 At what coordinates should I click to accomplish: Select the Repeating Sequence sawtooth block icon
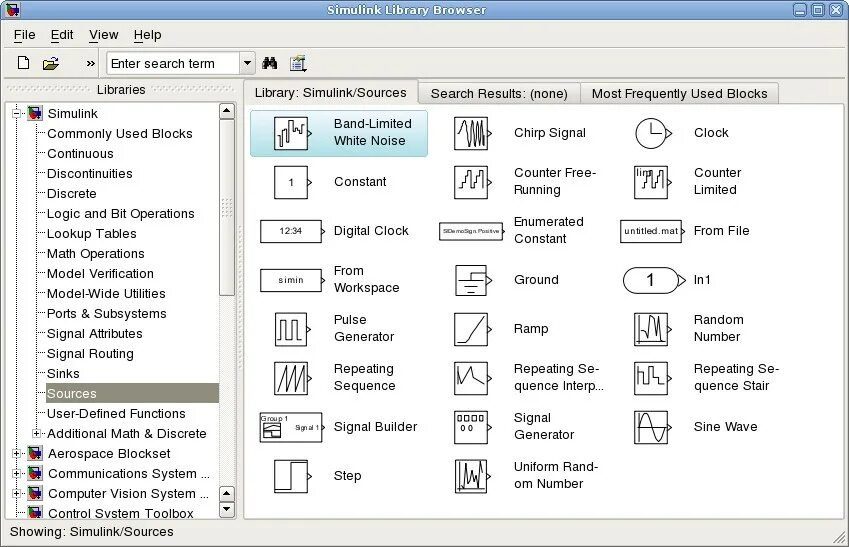tap(293, 378)
